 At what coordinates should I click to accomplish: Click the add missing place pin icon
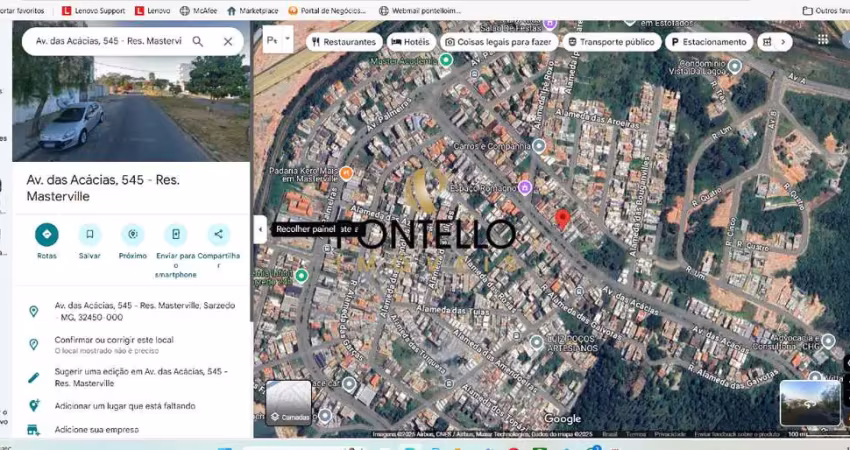point(34,406)
